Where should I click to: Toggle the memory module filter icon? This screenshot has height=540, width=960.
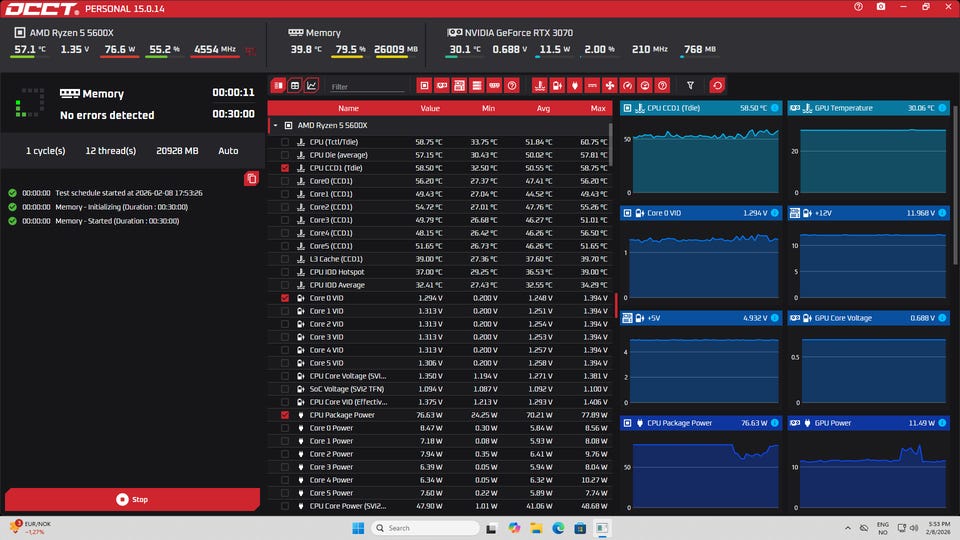pyautogui.click(x=495, y=86)
